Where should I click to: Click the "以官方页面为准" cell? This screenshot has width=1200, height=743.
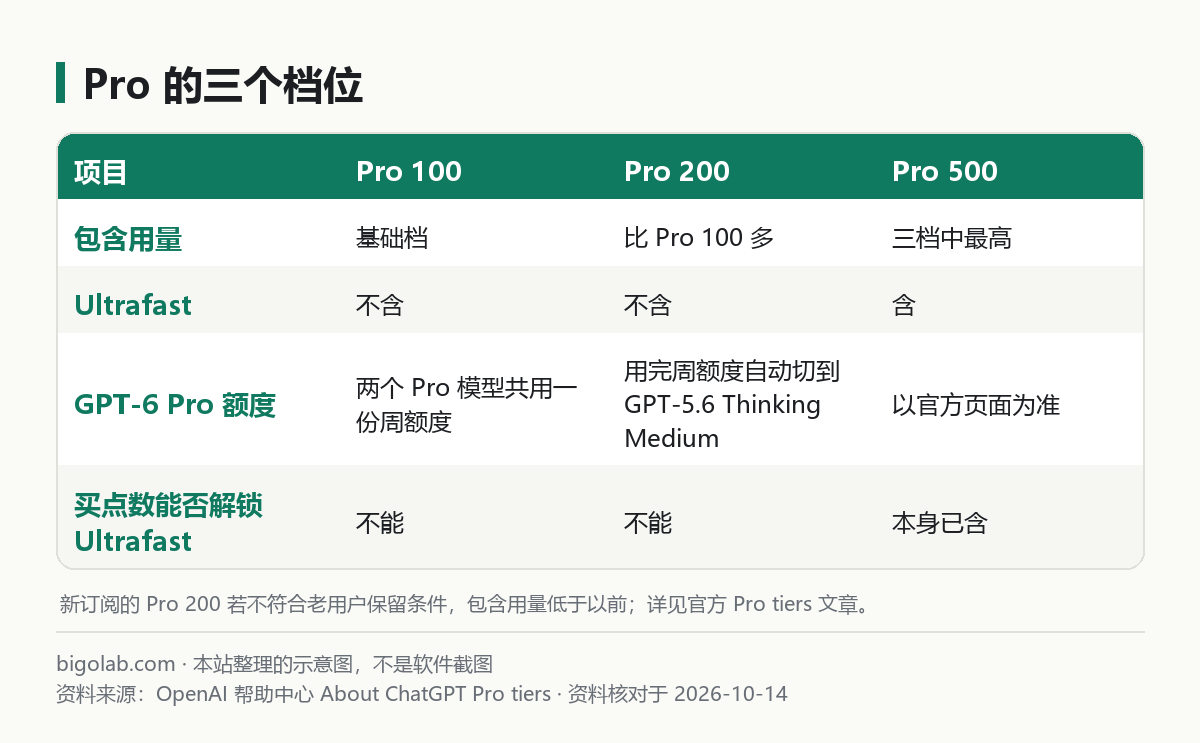976,405
